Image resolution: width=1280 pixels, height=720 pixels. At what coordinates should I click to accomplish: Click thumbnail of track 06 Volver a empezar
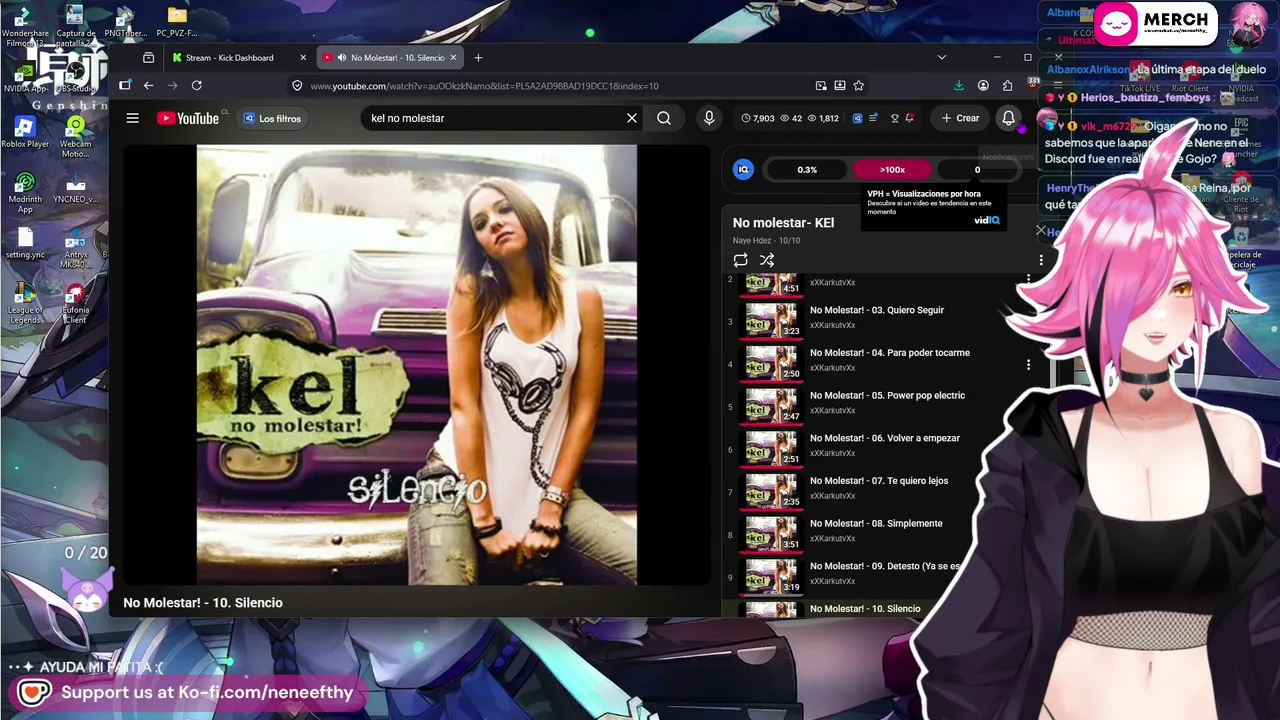(x=772, y=448)
